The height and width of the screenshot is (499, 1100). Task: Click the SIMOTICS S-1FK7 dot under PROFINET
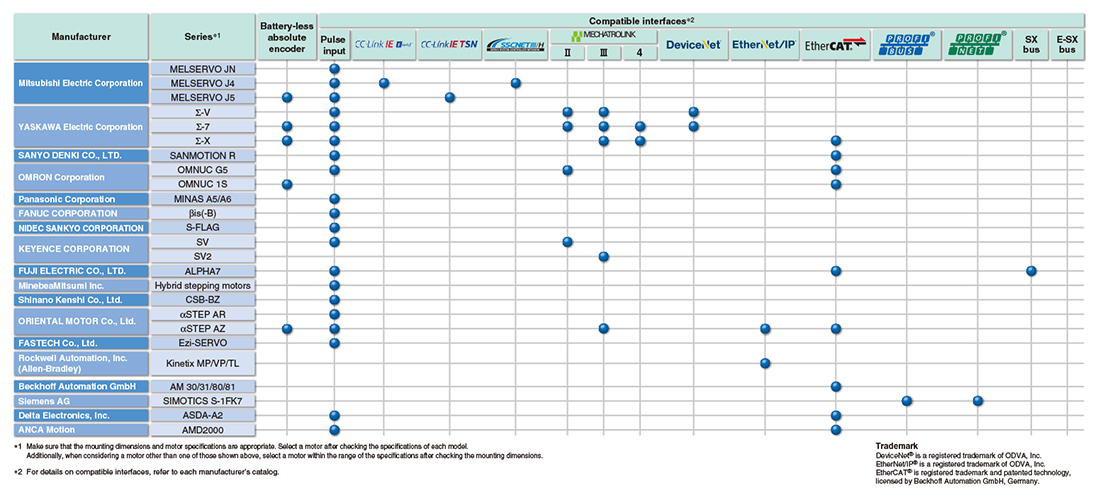(978, 401)
